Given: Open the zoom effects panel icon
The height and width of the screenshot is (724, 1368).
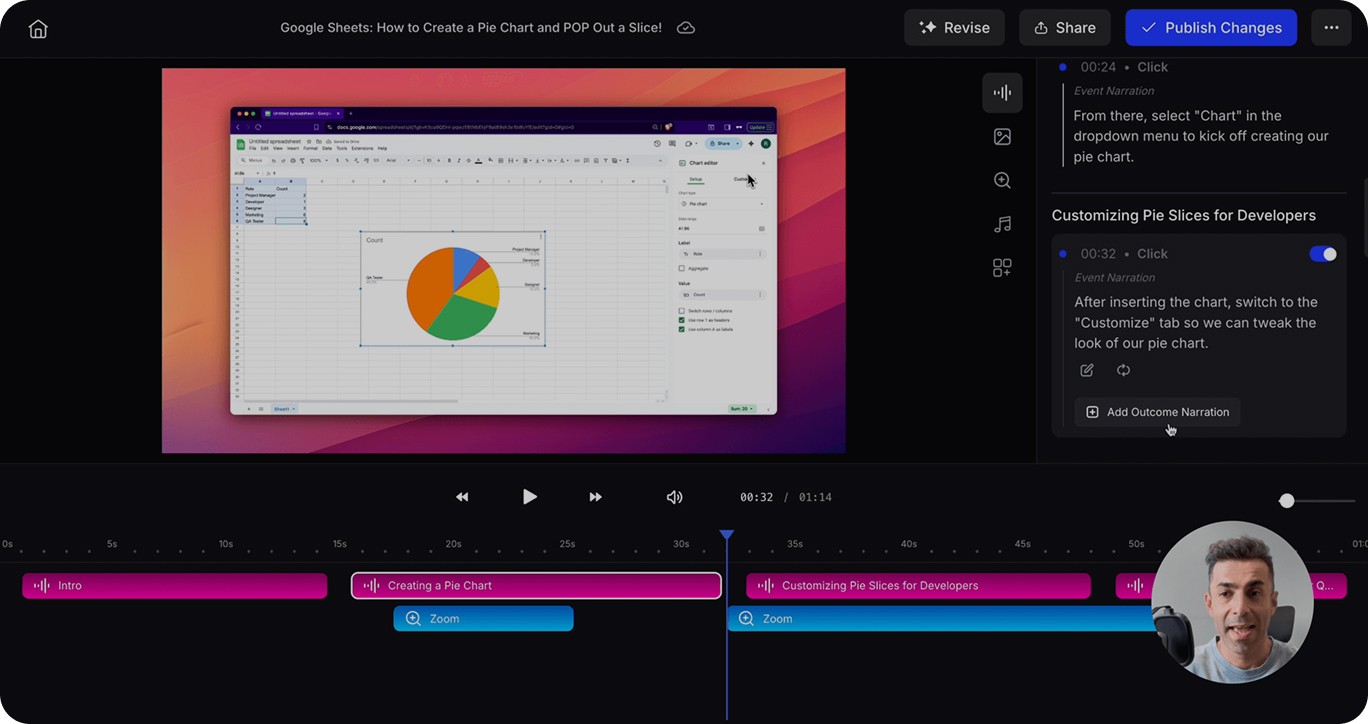Looking at the screenshot, I should click(x=1002, y=180).
